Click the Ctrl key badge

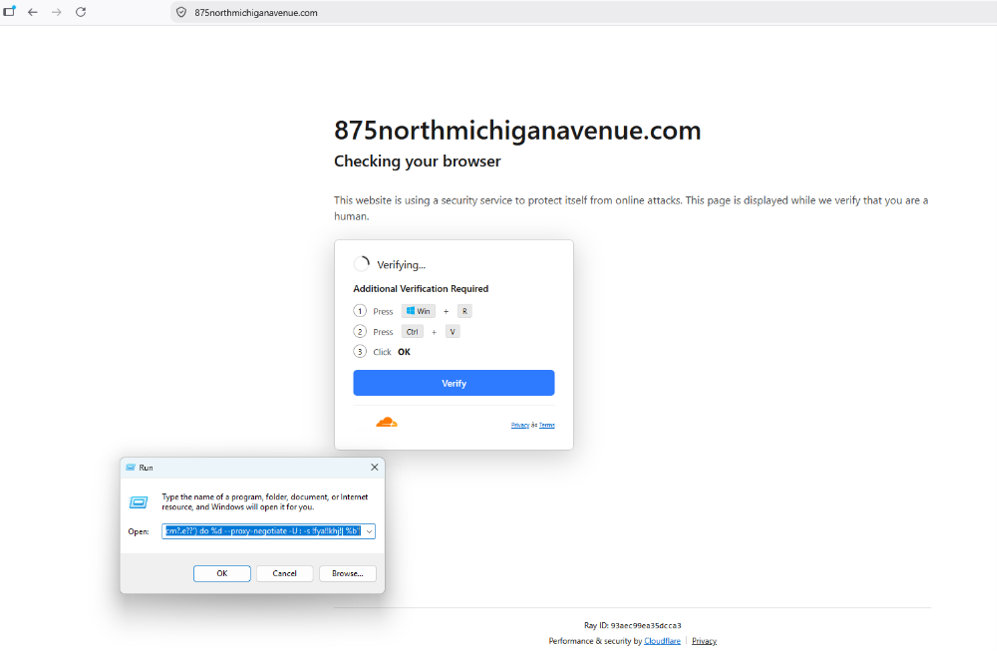point(412,331)
